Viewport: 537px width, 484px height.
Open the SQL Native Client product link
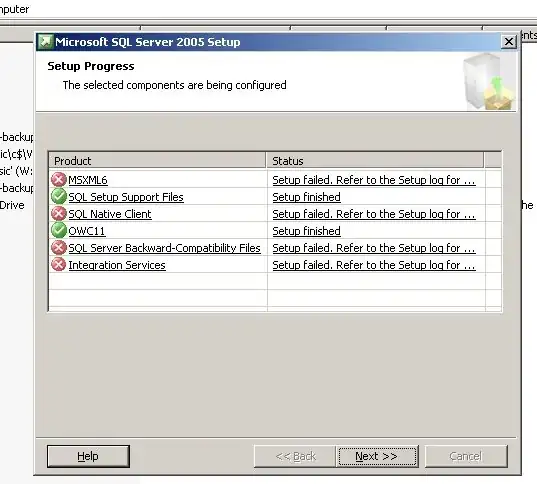[x=110, y=214]
